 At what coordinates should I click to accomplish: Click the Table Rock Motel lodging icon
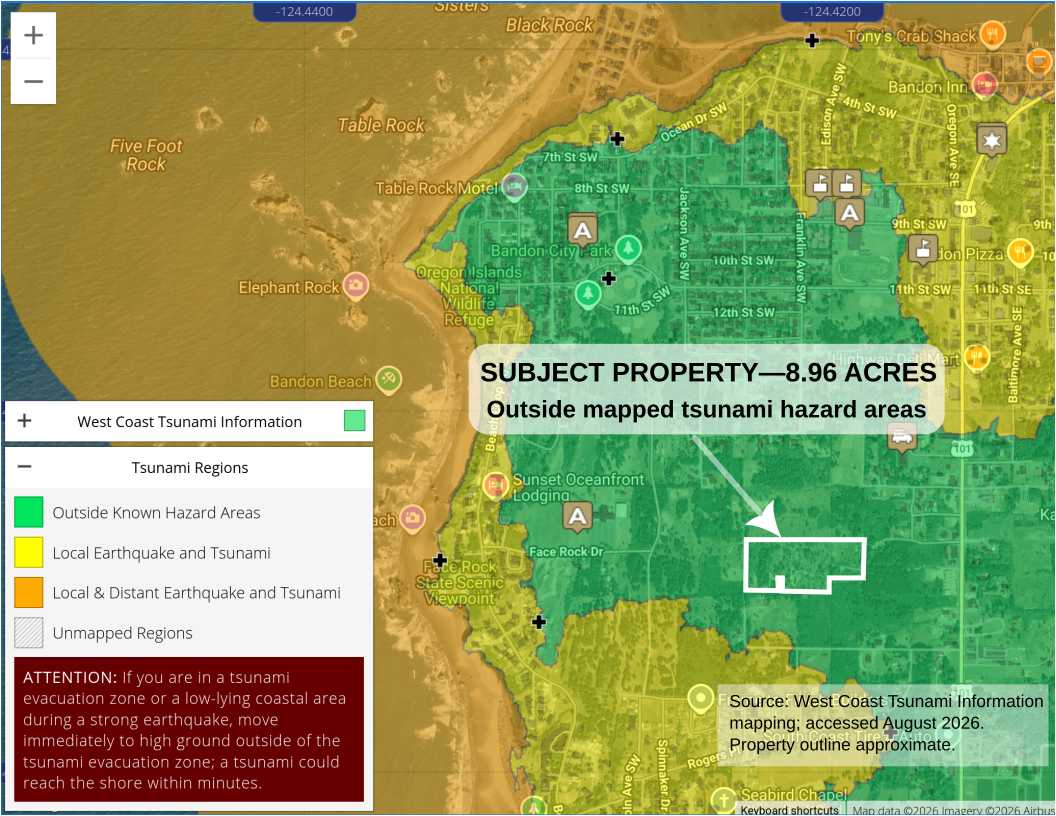pyautogui.click(x=515, y=187)
